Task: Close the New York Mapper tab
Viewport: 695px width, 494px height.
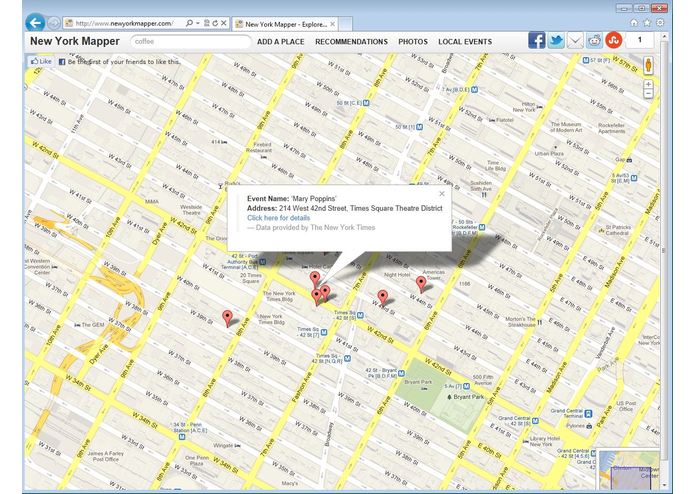Action: coord(332,24)
